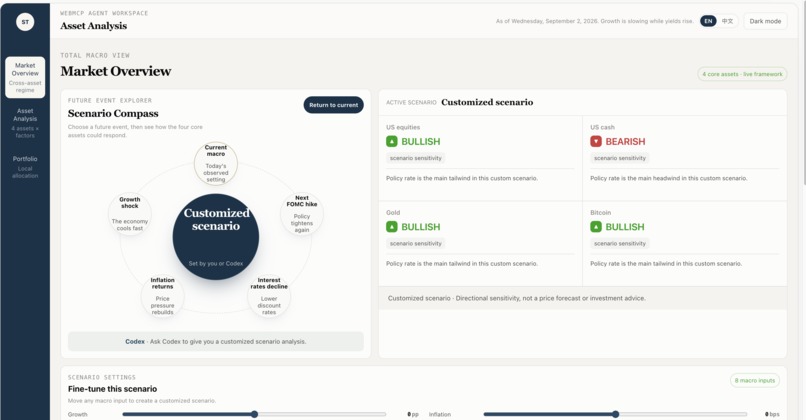This screenshot has height=420, width=806.
Task: Click the ST avatar logo
Action: 25,22
